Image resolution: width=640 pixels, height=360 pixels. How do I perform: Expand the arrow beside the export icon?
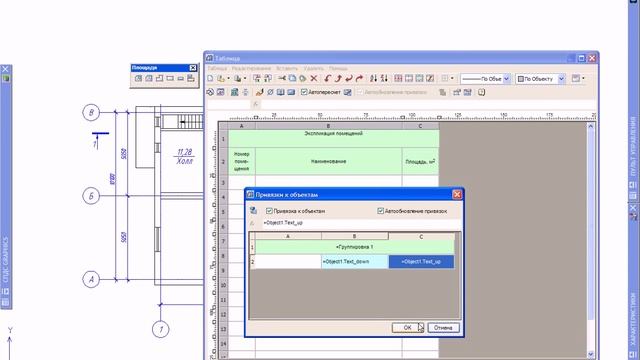pyautogui.click(x=245, y=78)
